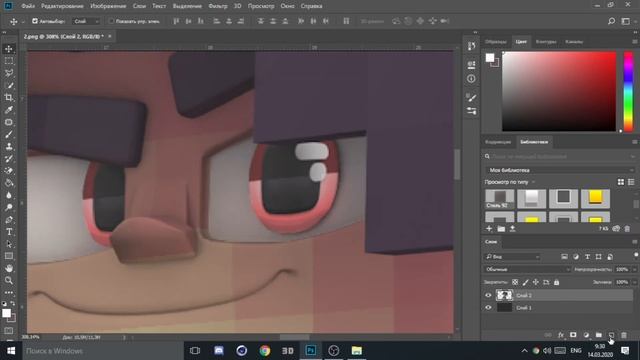640x360 pixels.
Task: Select the Clone Stamp tool
Action: click(x=9, y=147)
